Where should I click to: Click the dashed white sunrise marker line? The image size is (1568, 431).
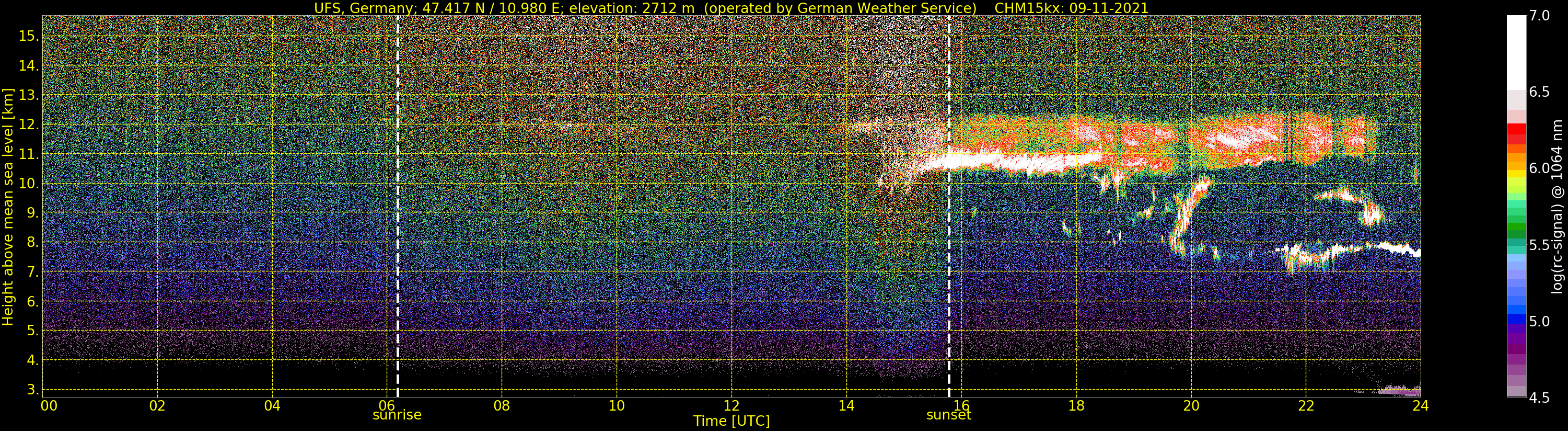coord(398,206)
